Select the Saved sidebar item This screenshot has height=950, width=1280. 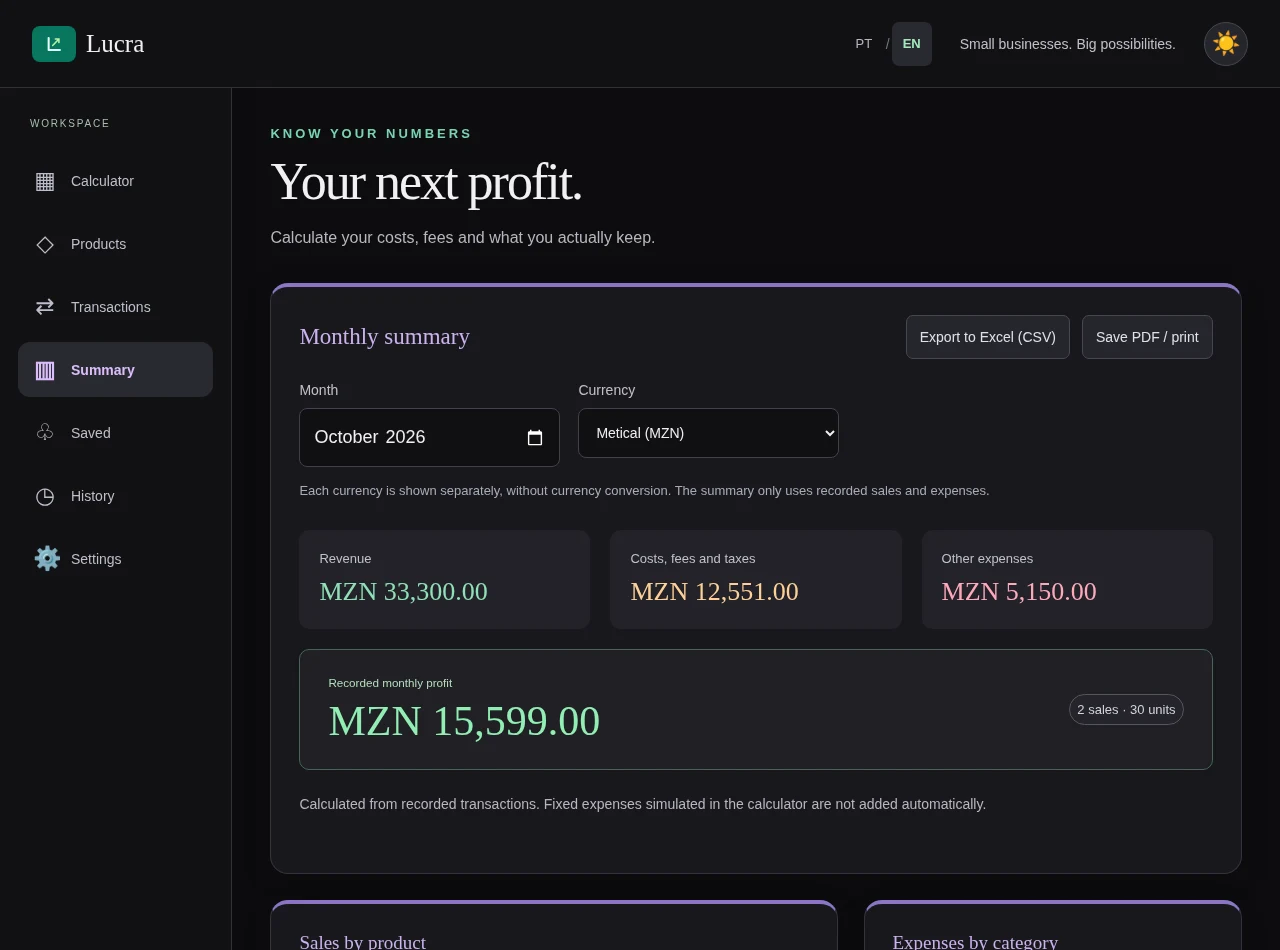point(115,433)
